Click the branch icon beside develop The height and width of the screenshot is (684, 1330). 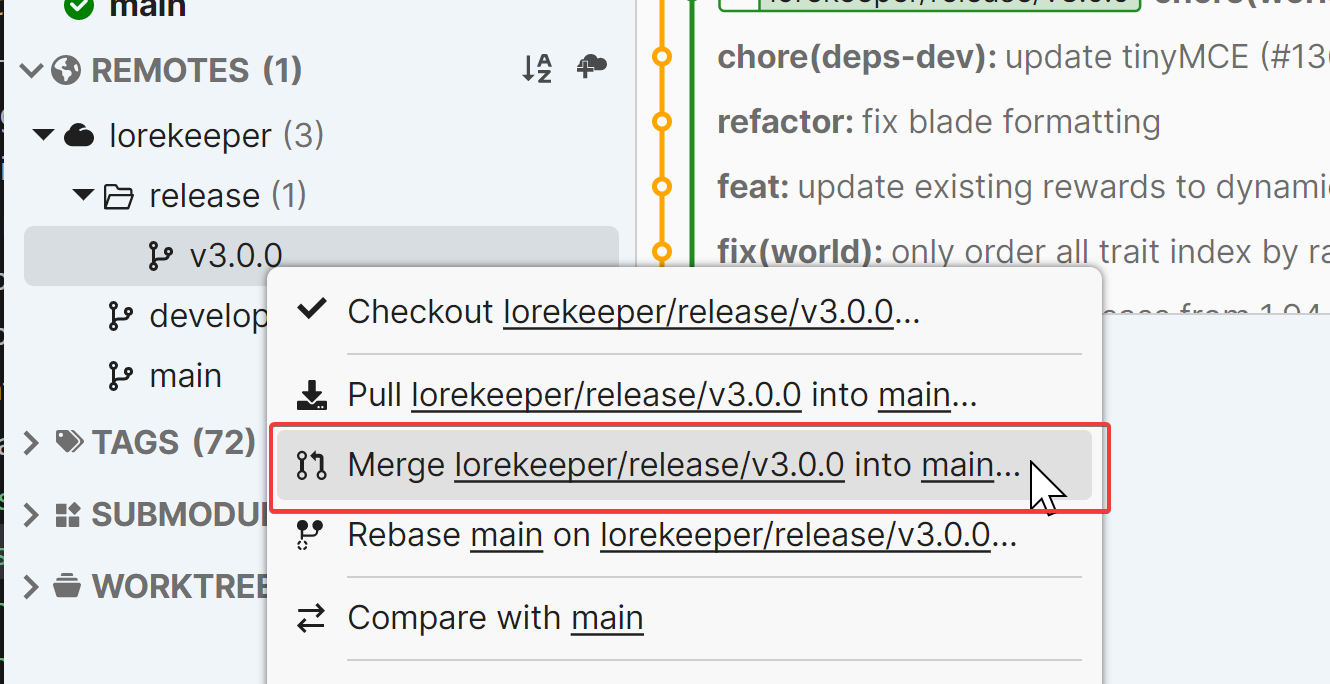click(x=120, y=317)
